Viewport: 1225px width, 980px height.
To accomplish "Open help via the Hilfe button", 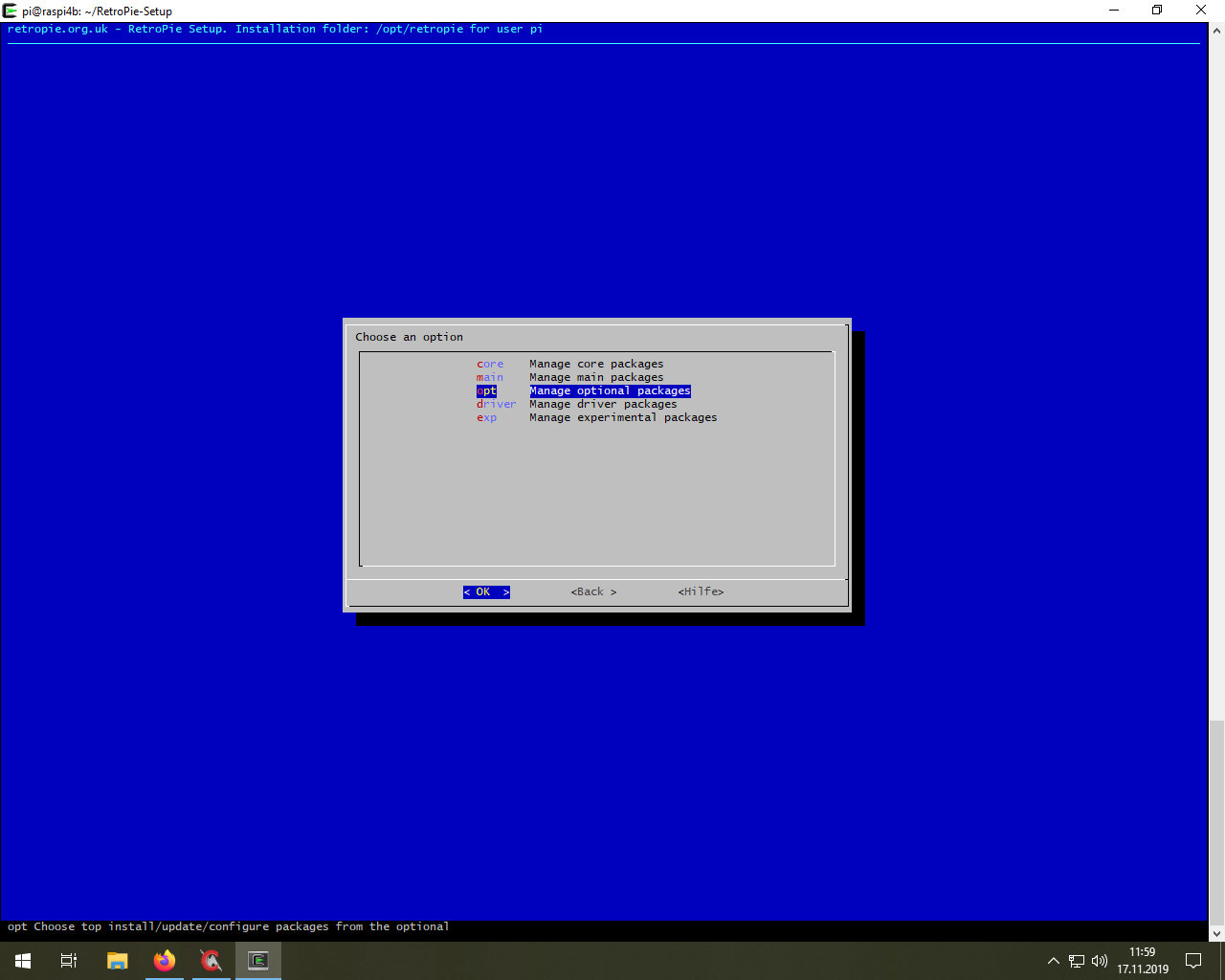I will (x=701, y=591).
